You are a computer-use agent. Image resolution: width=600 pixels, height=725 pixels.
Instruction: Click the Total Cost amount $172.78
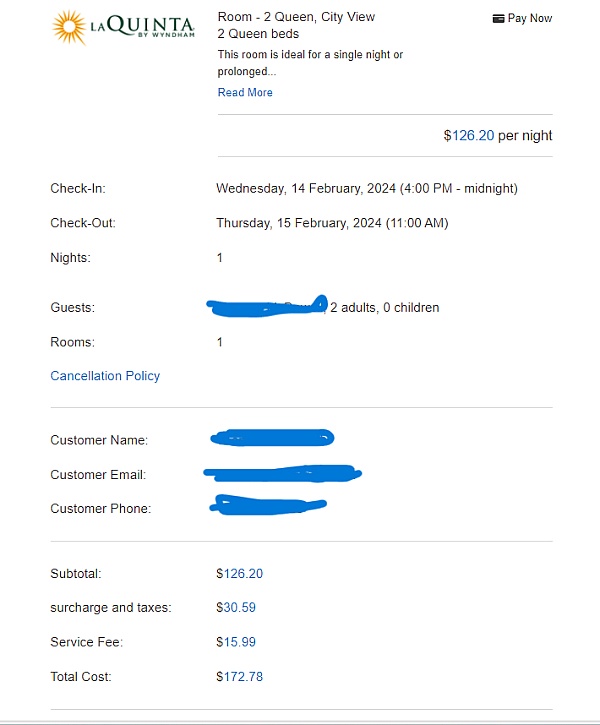click(x=239, y=677)
